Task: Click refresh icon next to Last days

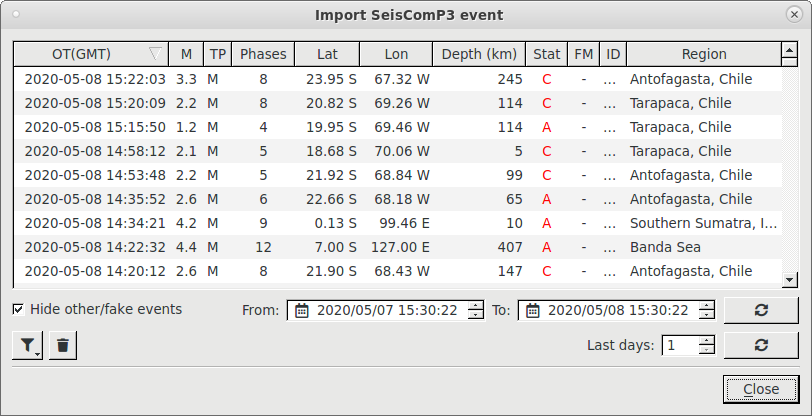Action: (x=761, y=345)
